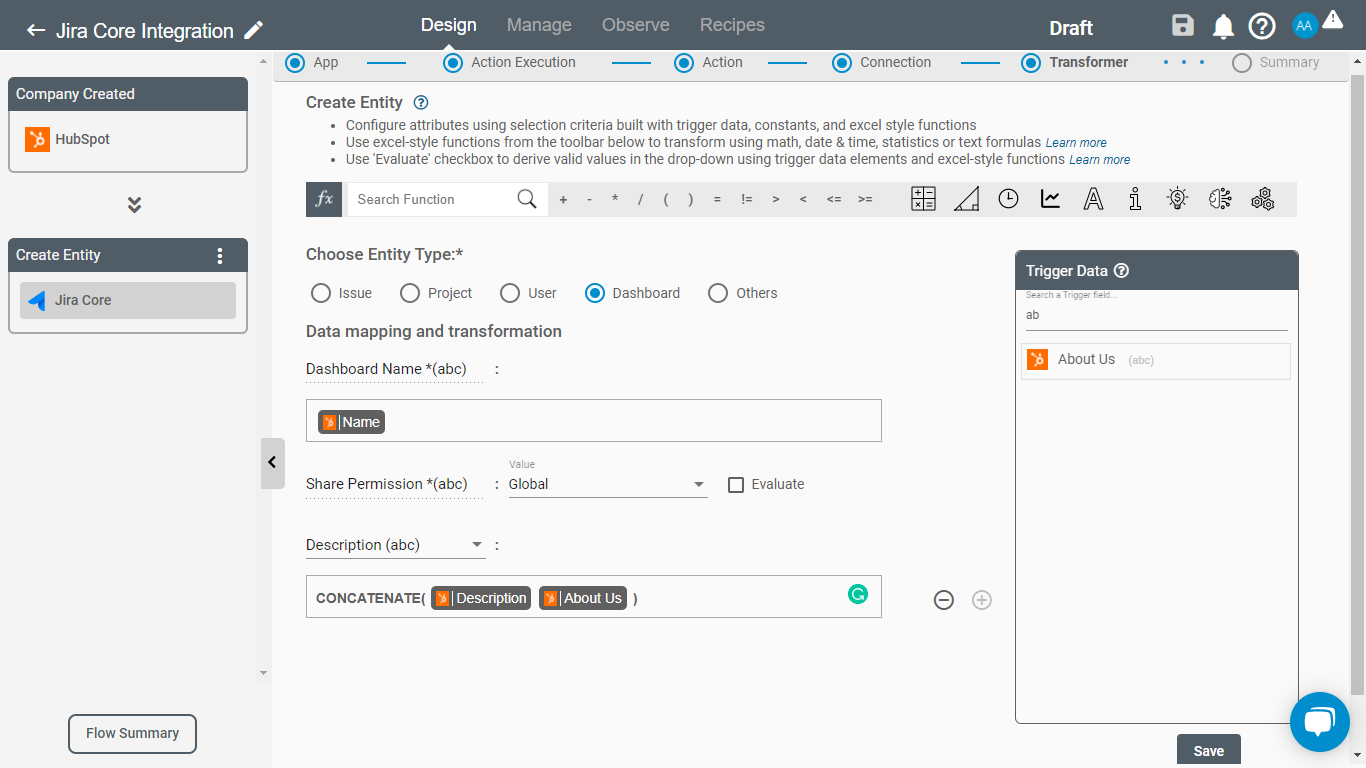Click the Name chip in Dashboard Name
1366x768 pixels.
(x=351, y=422)
